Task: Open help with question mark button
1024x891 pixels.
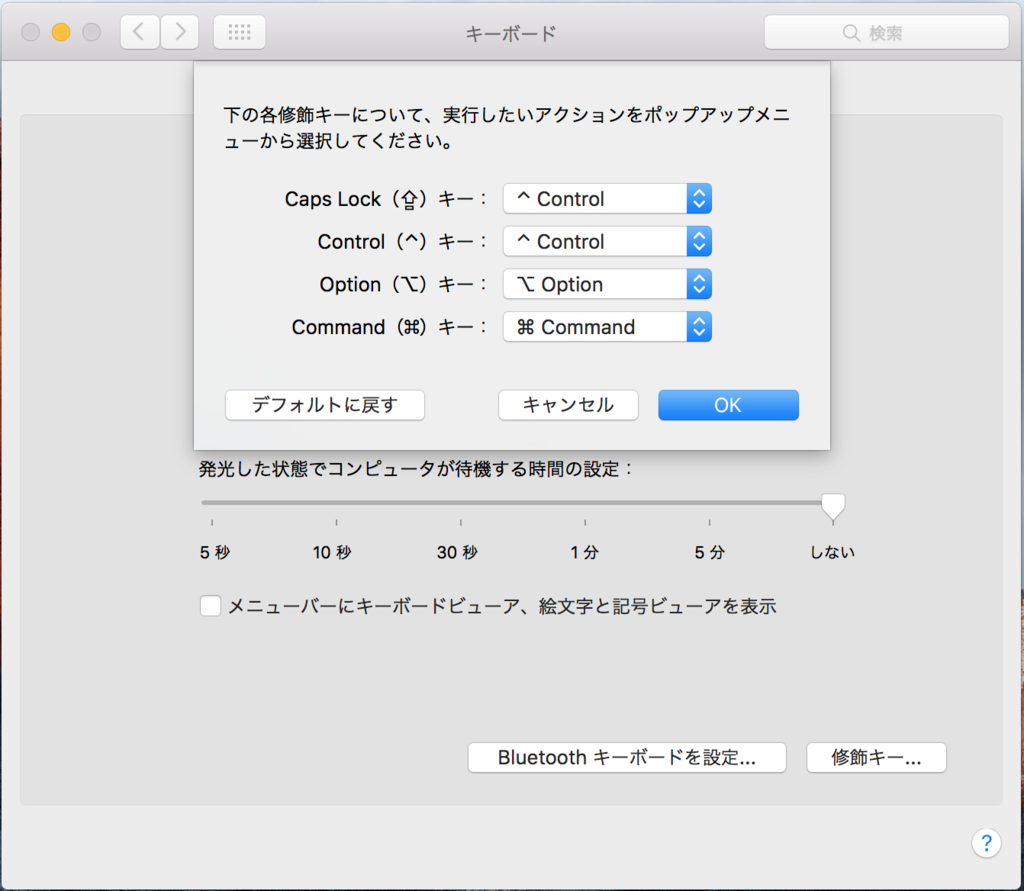Action: [985, 842]
